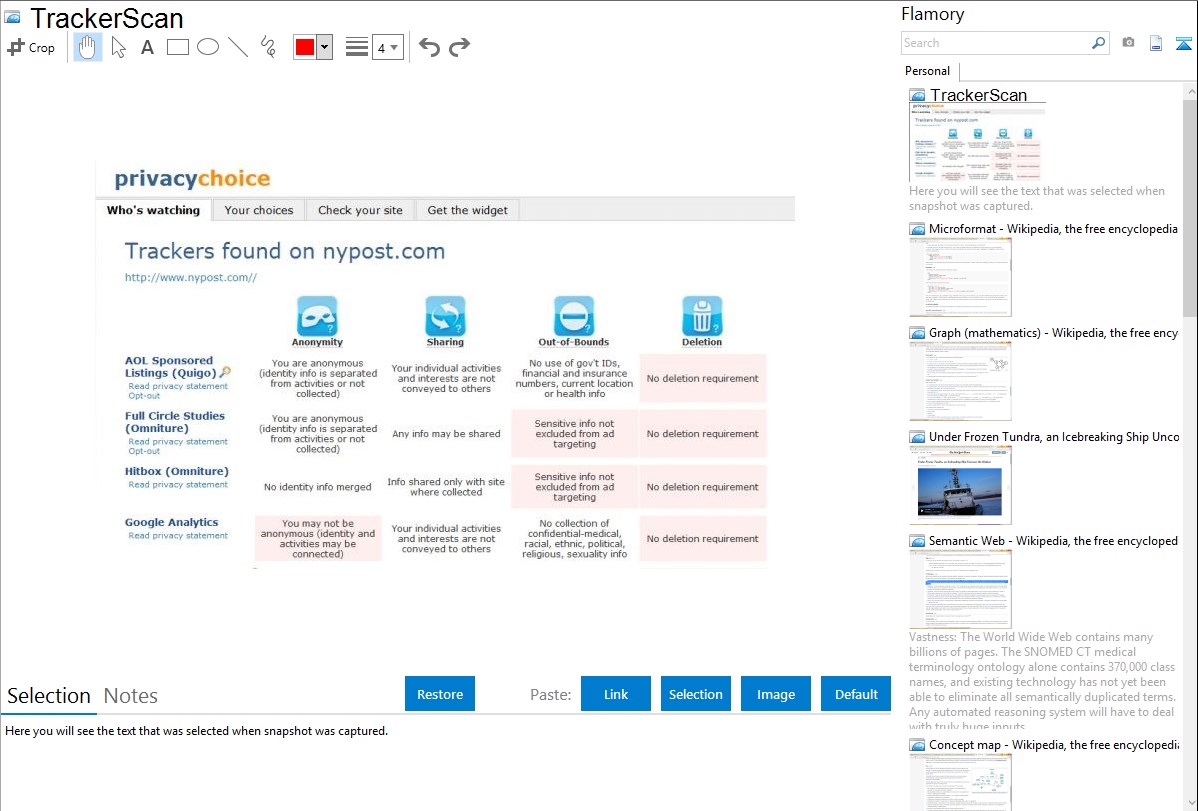Click the search magnifier icon
Image resolution: width=1198 pixels, height=811 pixels.
[x=1099, y=43]
